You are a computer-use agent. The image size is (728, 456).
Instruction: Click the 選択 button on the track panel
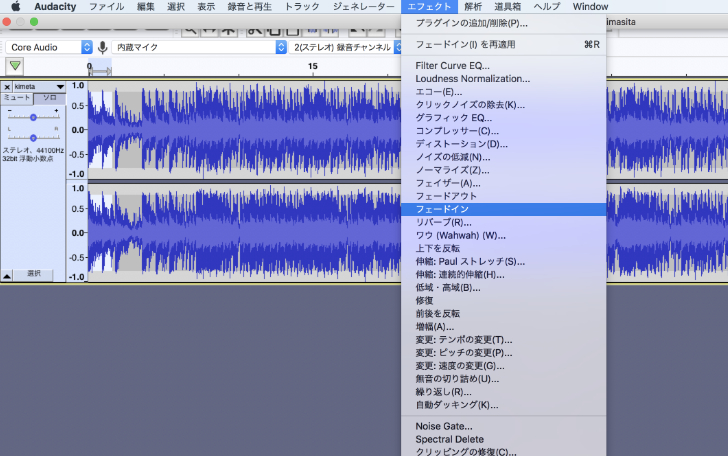click(x=33, y=274)
